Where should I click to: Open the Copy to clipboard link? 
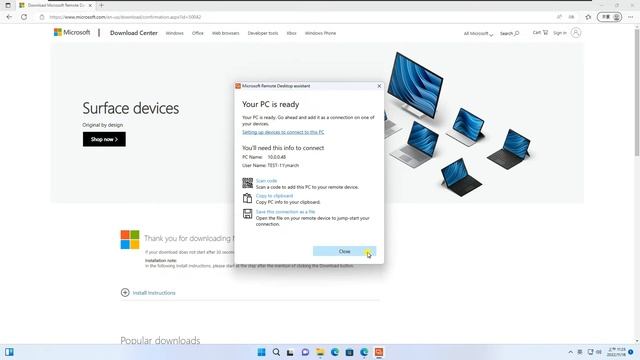pos(274,196)
